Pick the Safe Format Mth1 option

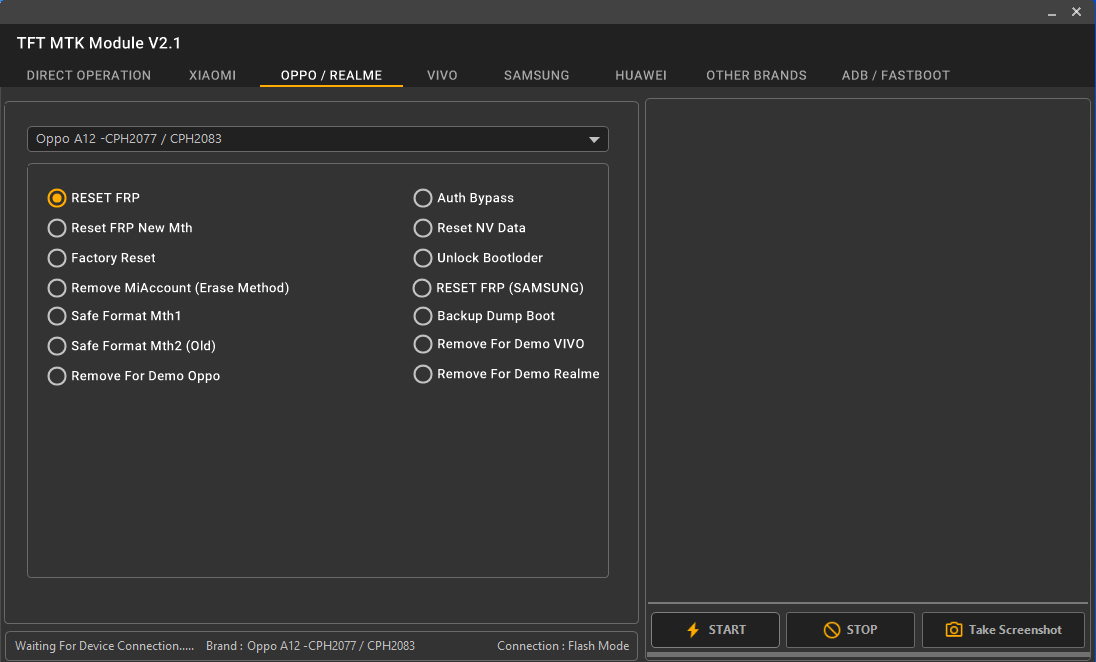pos(57,316)
